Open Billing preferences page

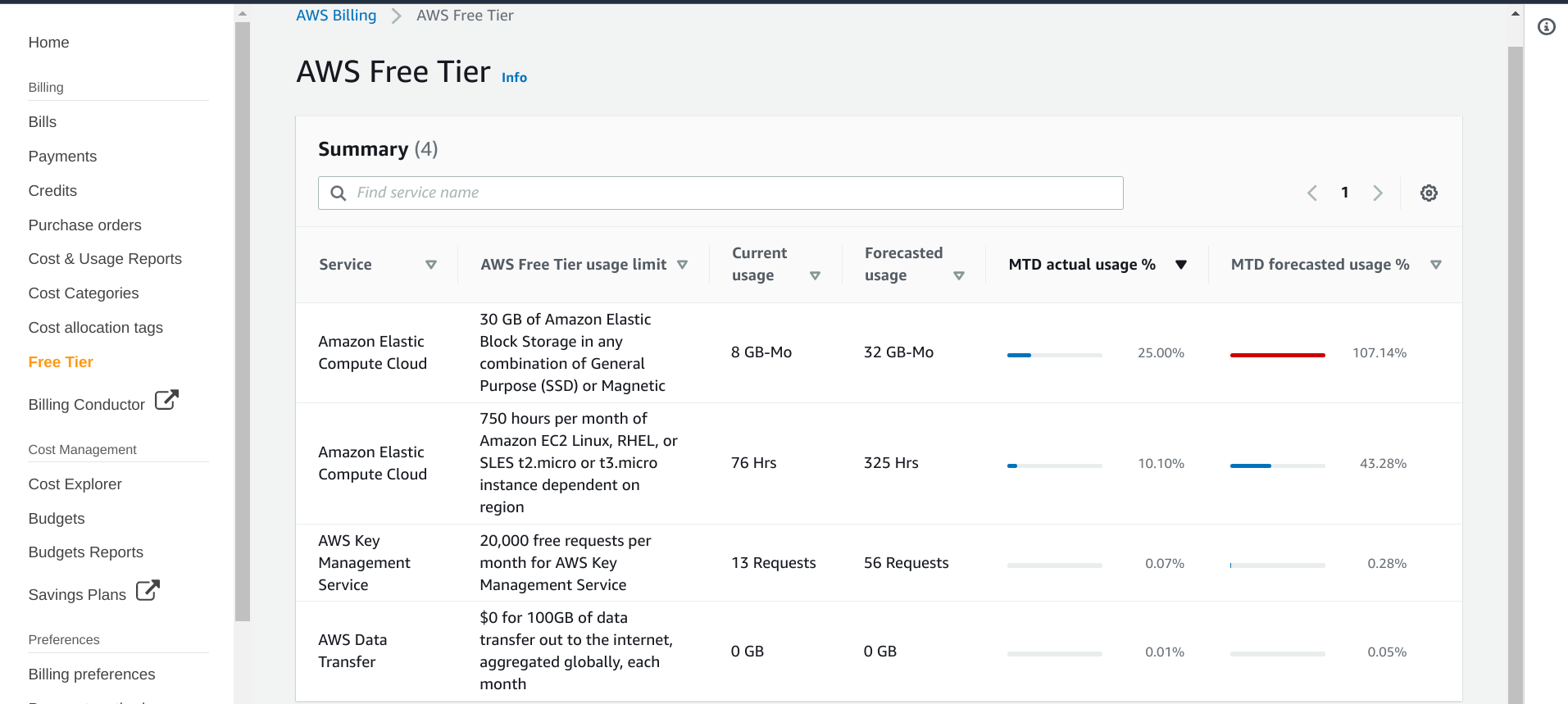pos(92,674)
